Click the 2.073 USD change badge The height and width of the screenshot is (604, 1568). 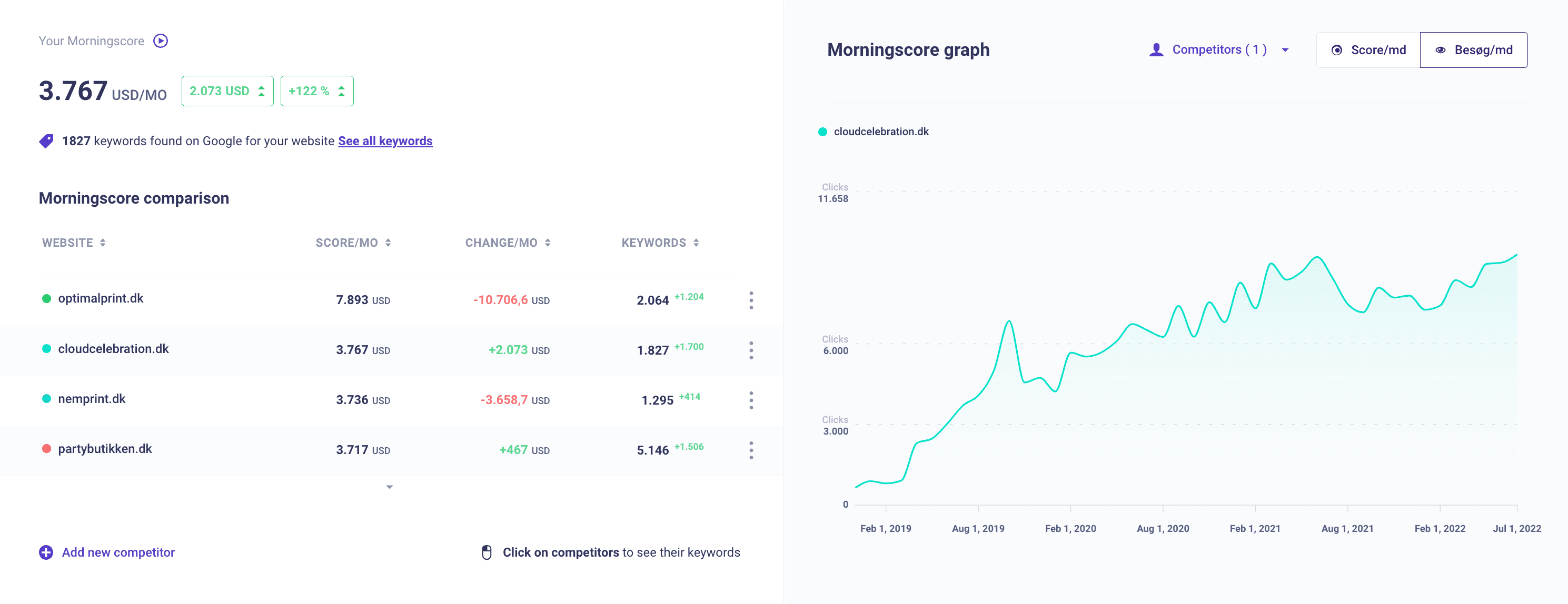pos(227,91)
